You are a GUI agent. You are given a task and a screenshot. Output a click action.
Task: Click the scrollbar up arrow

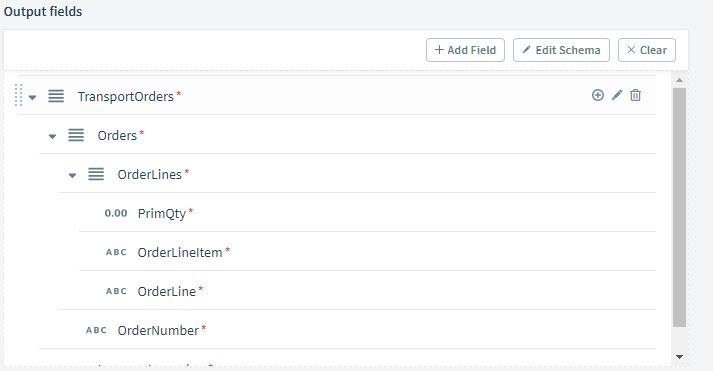pyautogui.click(x=679, y=80)
